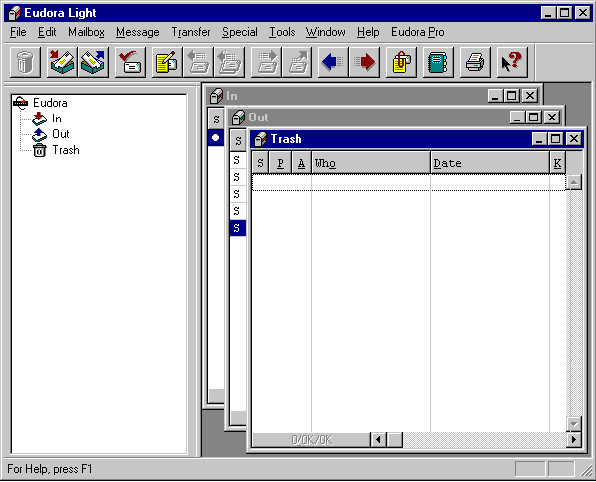Click the 0/0K/0K size indicator in Trash
Viewport: 596px width, 482px height.
(311, 440)
